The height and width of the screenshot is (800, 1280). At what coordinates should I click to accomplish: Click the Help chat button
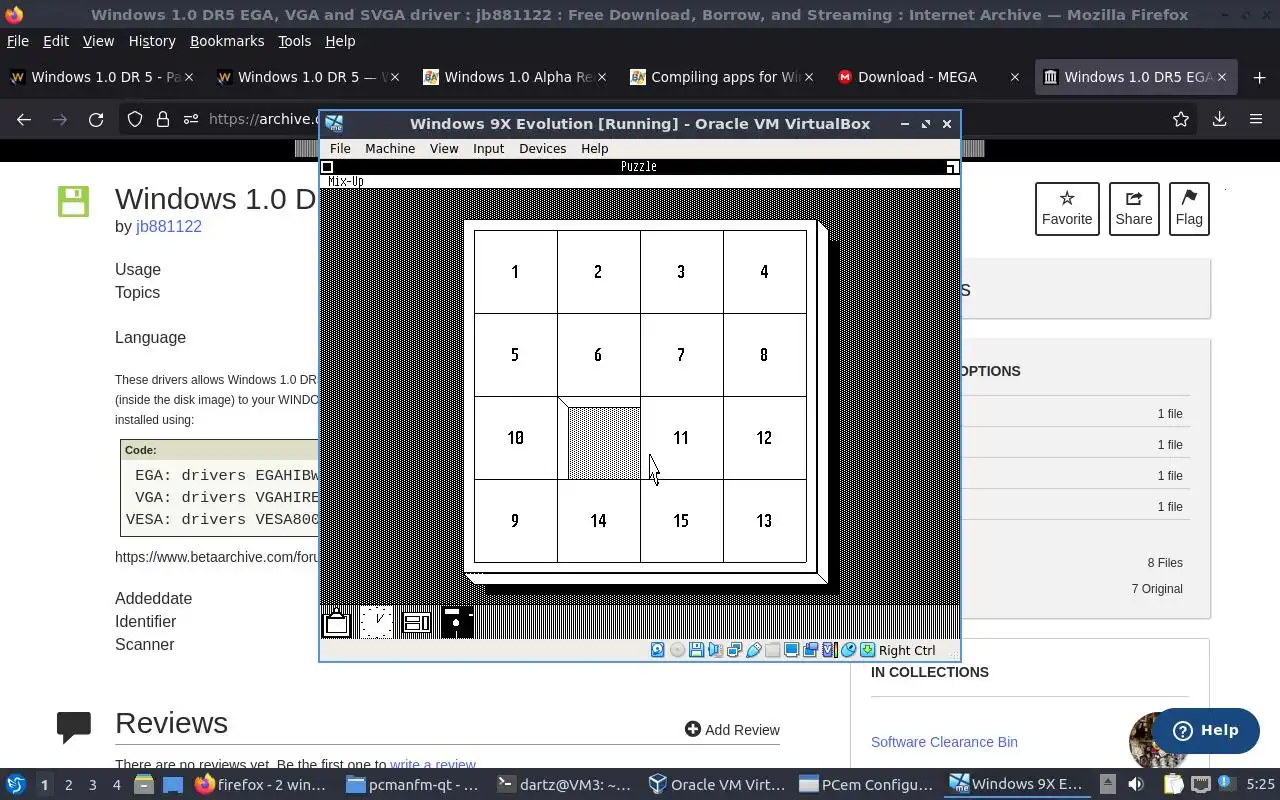pos(1205,730)
